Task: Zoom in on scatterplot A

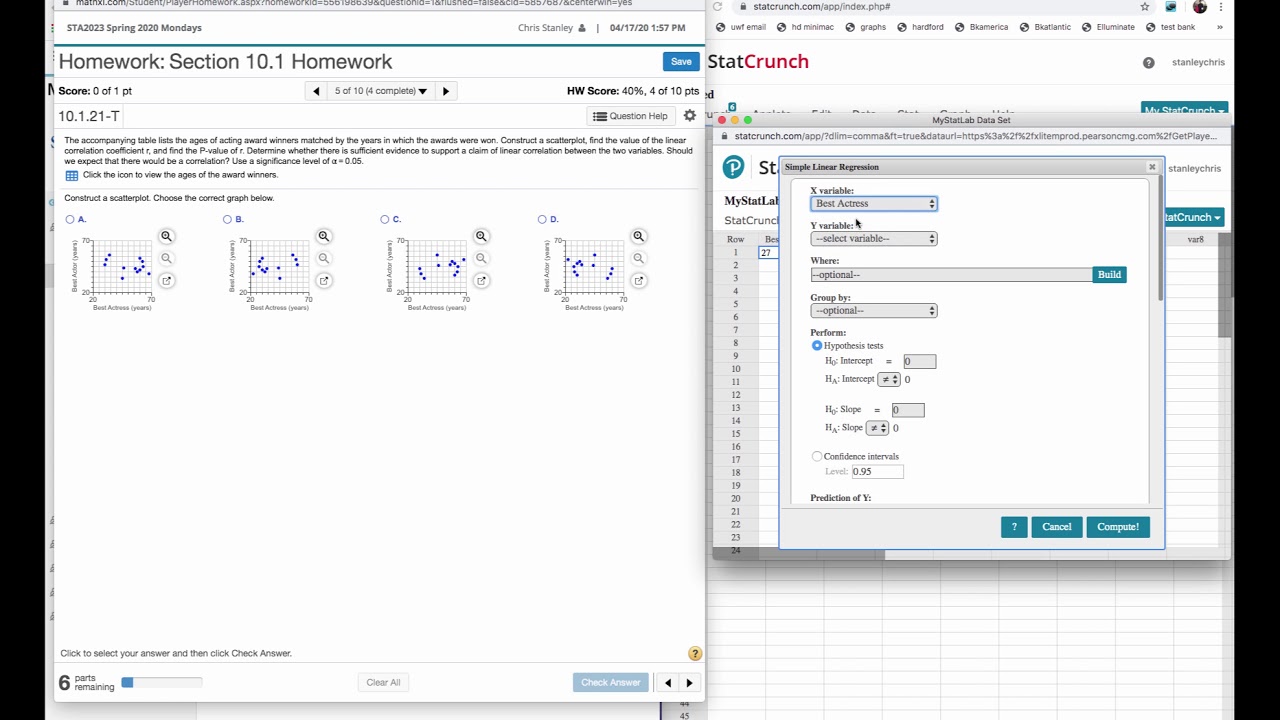Action: click(167, 237)
